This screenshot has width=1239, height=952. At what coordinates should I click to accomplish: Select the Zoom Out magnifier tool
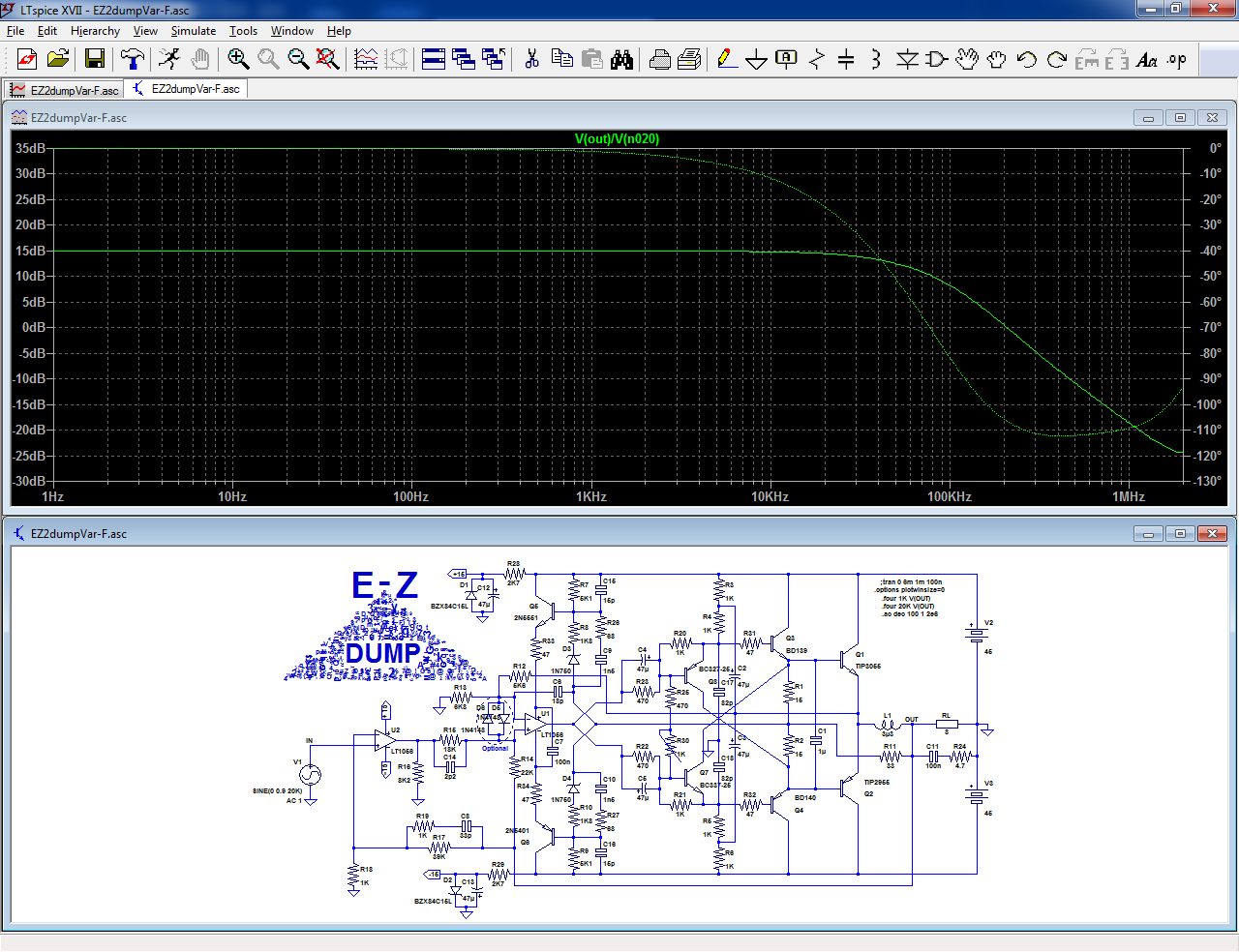[298, 59]
